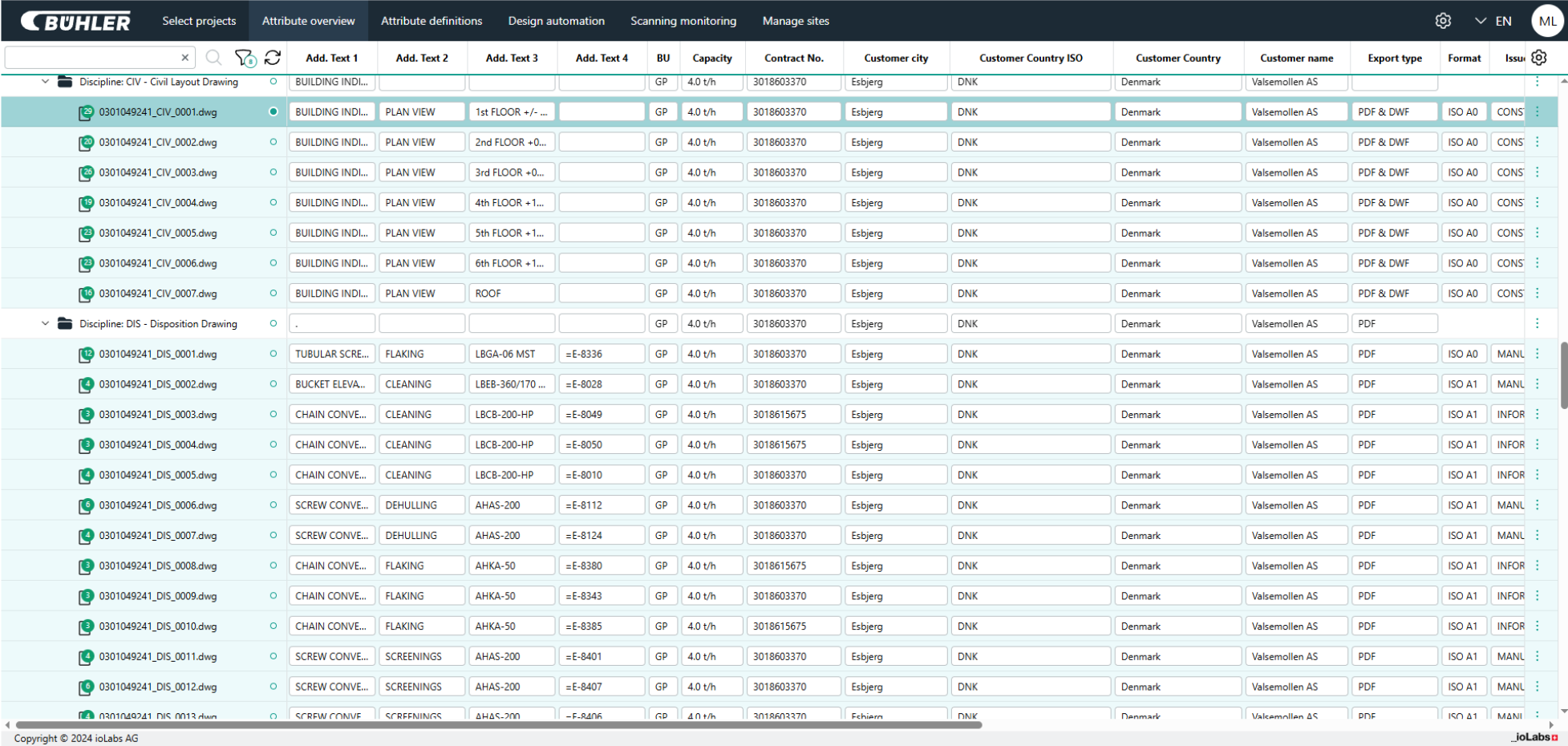Click the horizontal scrollbar at the bottom
Screen dimensions: 1568x746
497,725
